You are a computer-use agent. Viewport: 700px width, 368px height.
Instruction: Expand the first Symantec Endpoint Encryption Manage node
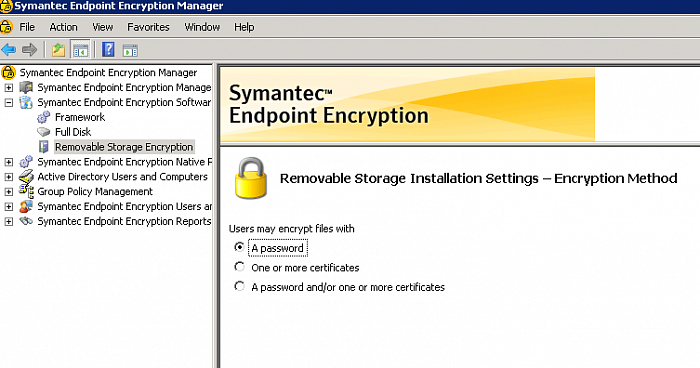(x=8, y=88)
